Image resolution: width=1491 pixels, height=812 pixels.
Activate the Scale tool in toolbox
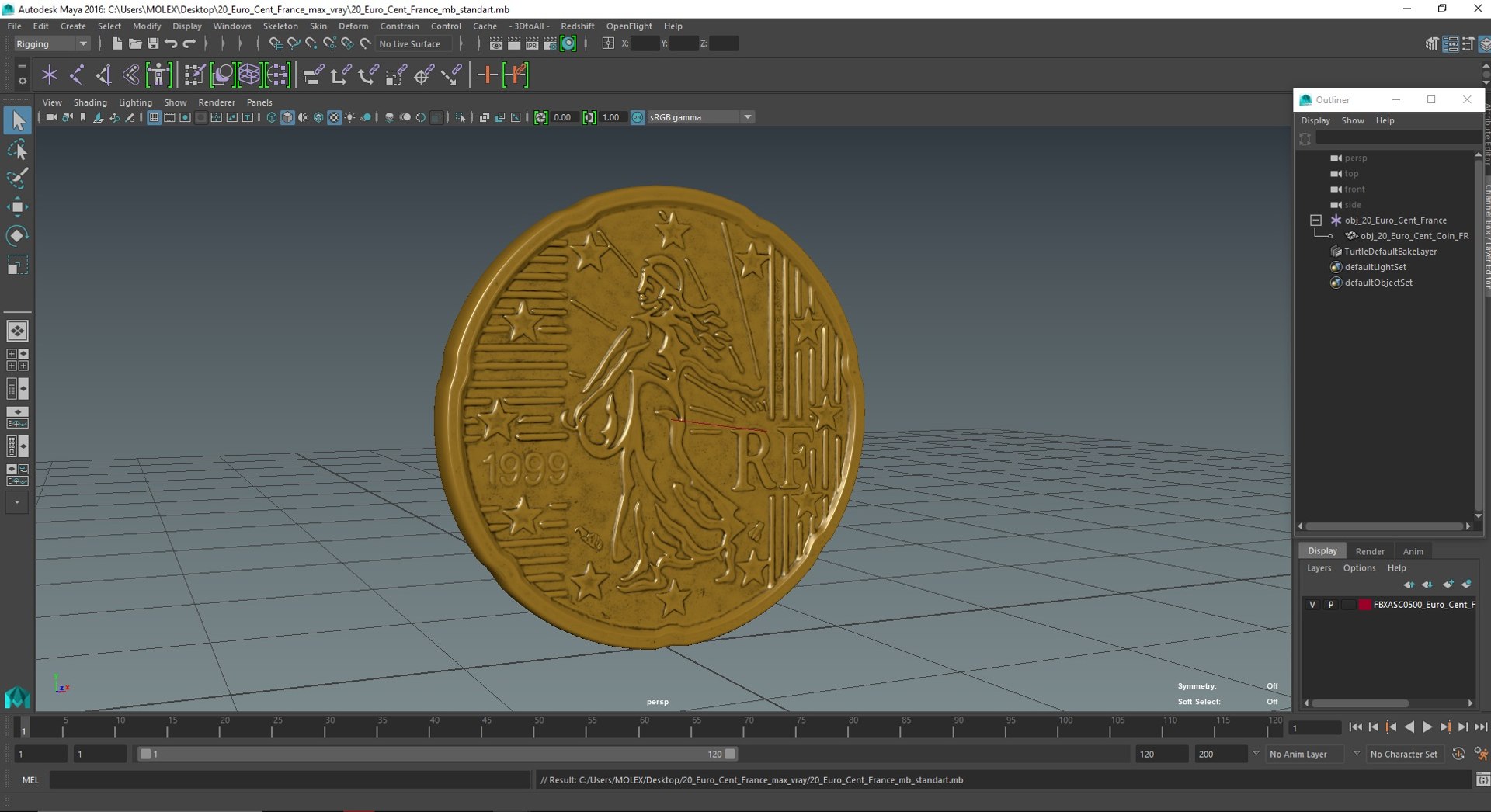[x=17, y=265]
